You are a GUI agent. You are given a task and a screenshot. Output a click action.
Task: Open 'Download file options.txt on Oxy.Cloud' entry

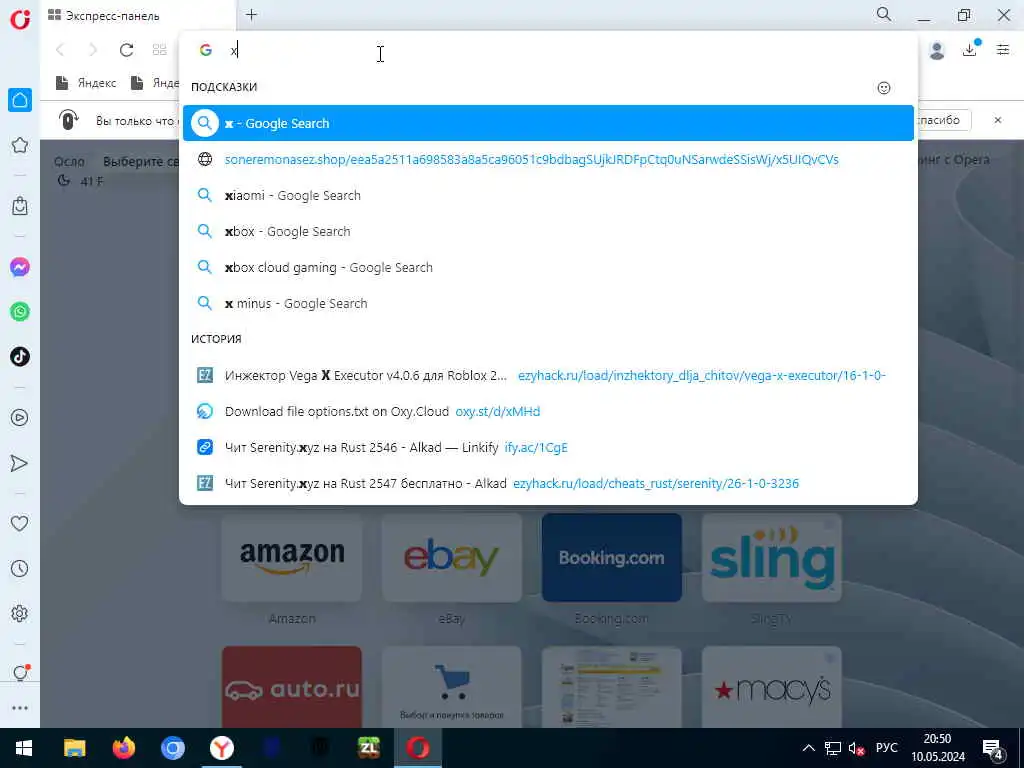(x=548, y=411)
